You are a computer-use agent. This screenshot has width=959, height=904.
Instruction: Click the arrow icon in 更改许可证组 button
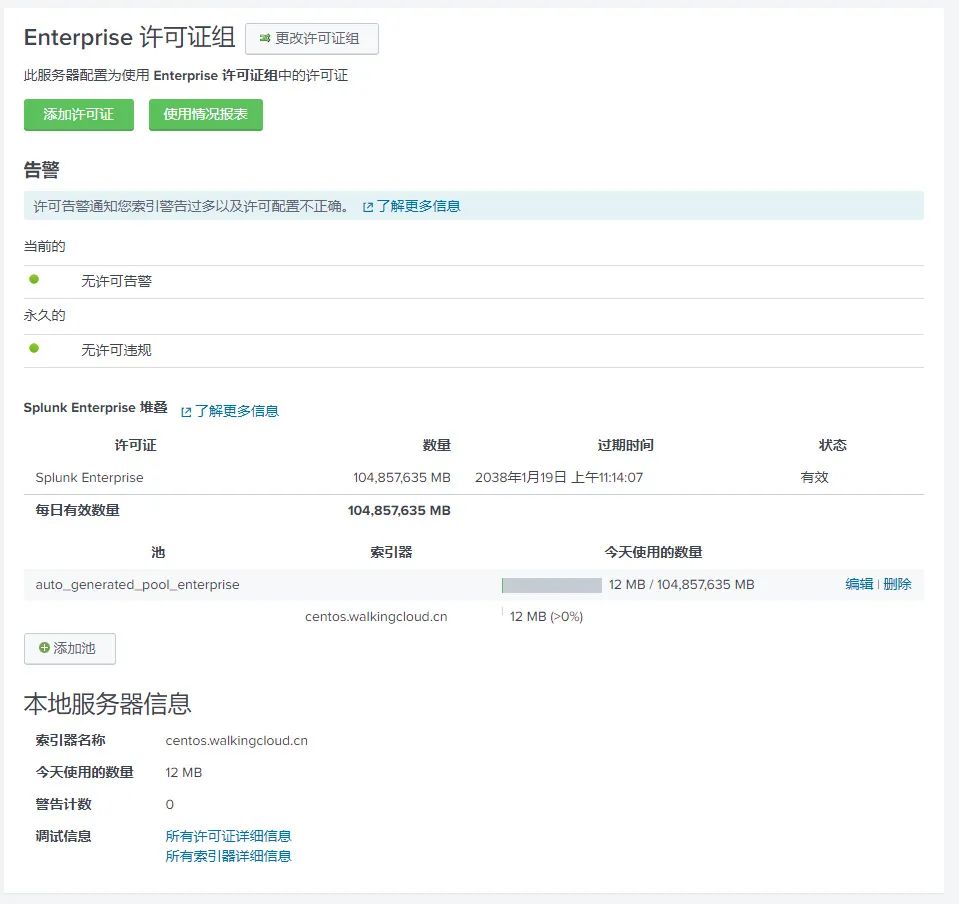265,39
